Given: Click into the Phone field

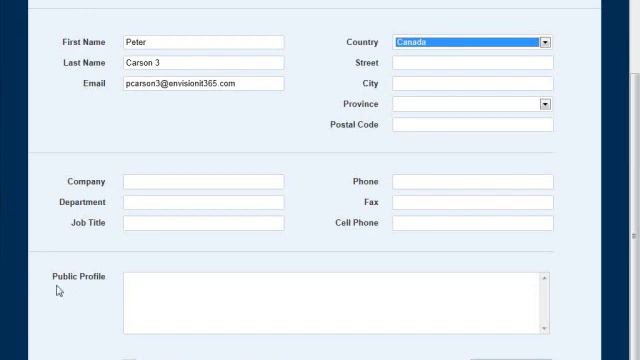Looking at the screenshot, I should click(473, 182).
